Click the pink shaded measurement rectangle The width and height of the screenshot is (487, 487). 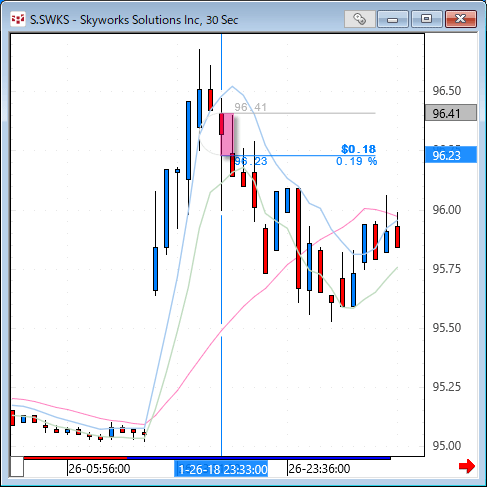click(227, 134)
